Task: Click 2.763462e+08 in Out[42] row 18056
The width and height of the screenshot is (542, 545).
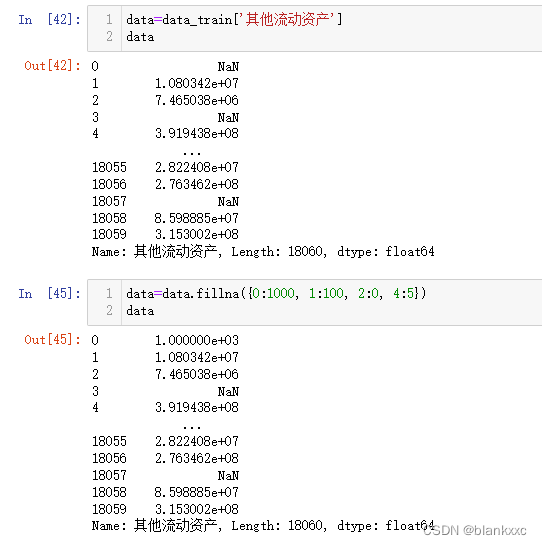Action: 197,184
